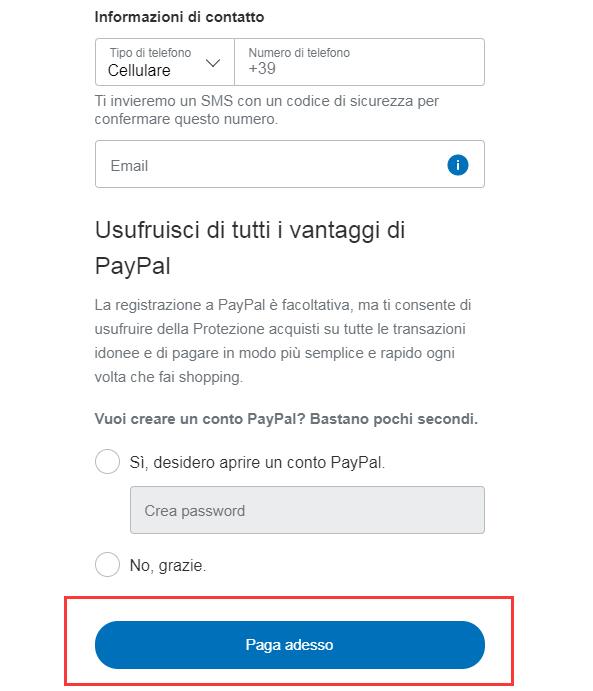The height and width of the screenshot is (691, 593).
Task: Click the 'No, grazie.' label text
Action: coord(168,565)
